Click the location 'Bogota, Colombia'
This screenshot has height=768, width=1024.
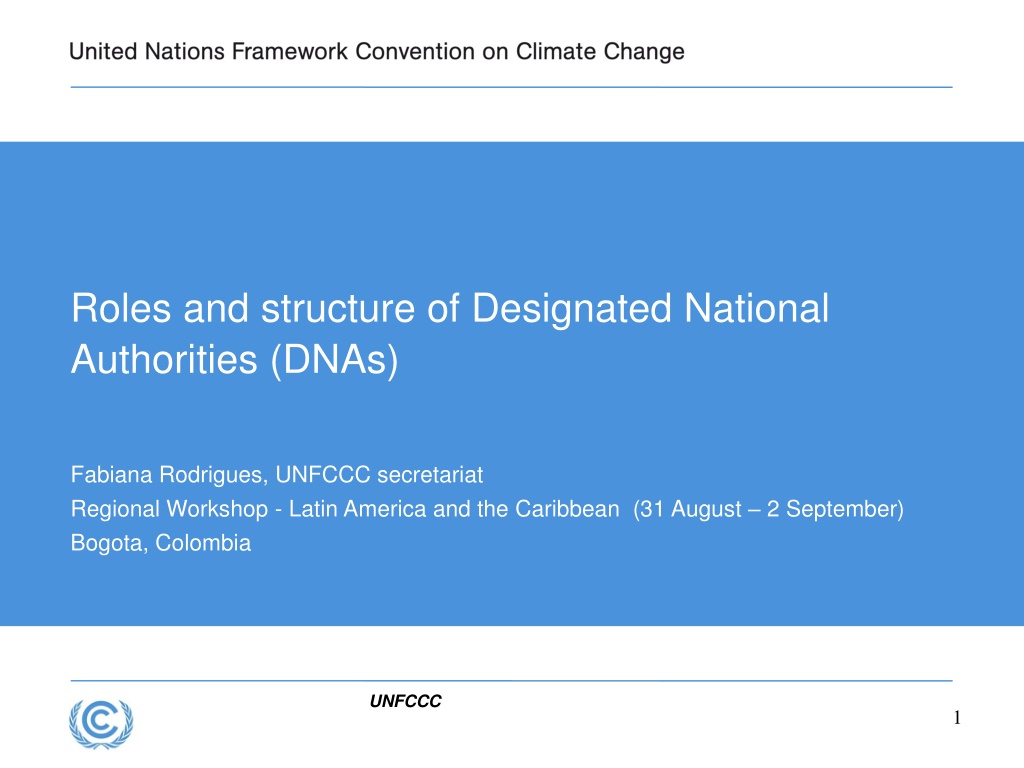[x=161, y=543]
